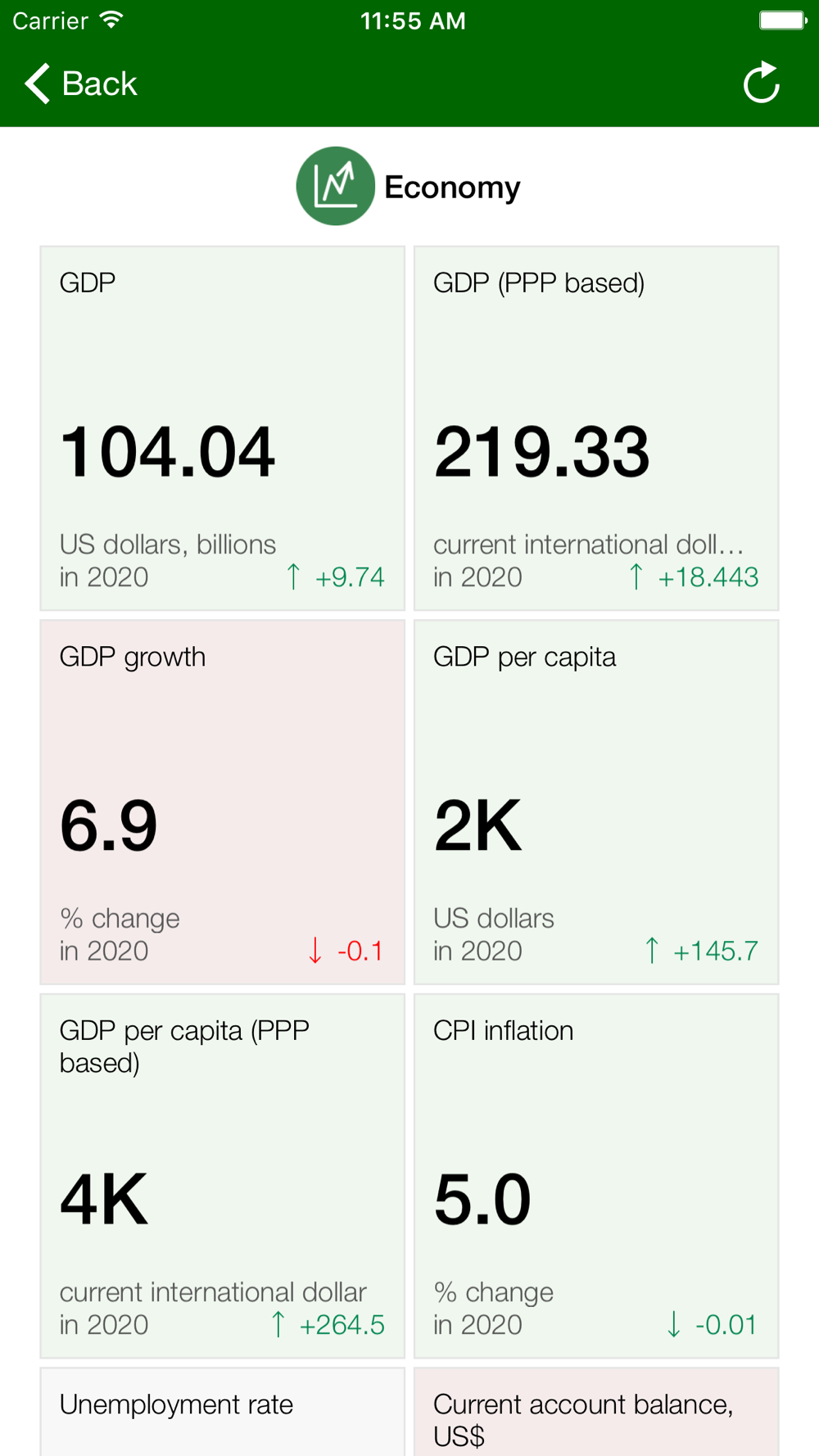Open the GDP 104.04 card
This screenshot has width=819, height=1456.
point(222,428)
